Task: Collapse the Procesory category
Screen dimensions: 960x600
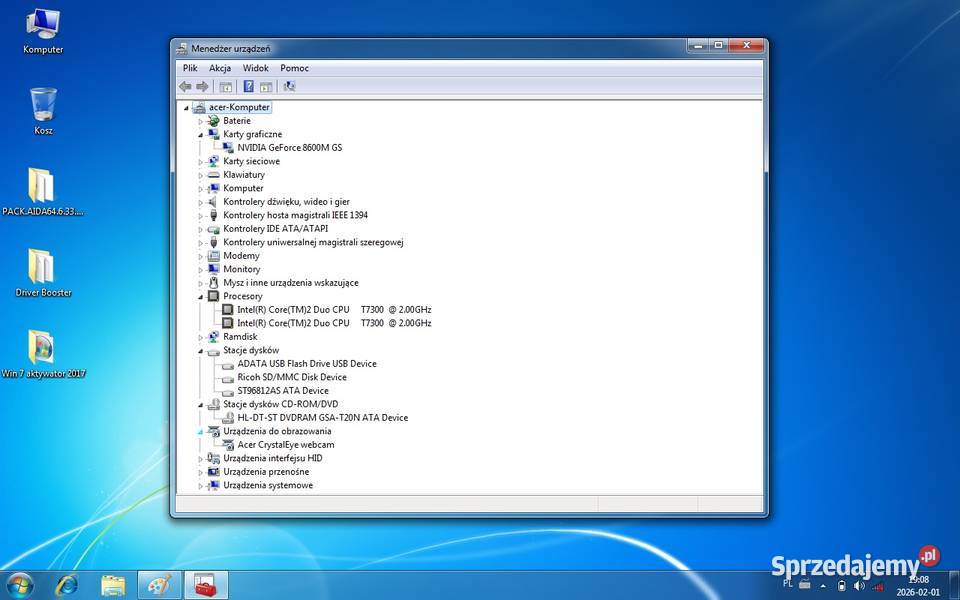Action: pos(201,296)
